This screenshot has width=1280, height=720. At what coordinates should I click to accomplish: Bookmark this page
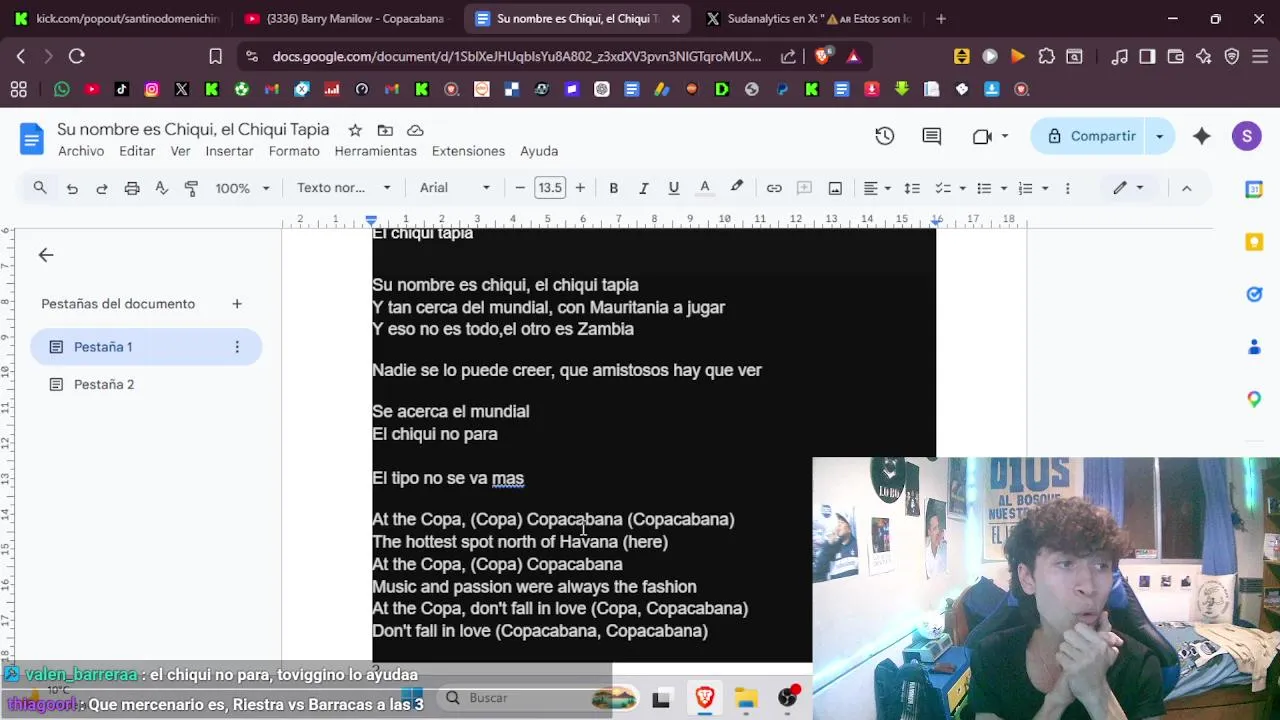click(215, 57)
